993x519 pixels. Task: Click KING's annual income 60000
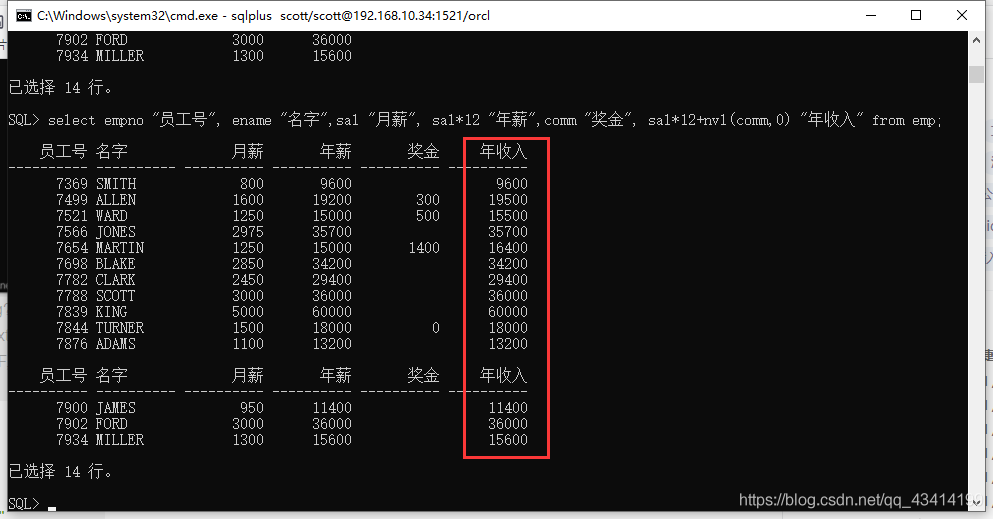pos(508,311)
